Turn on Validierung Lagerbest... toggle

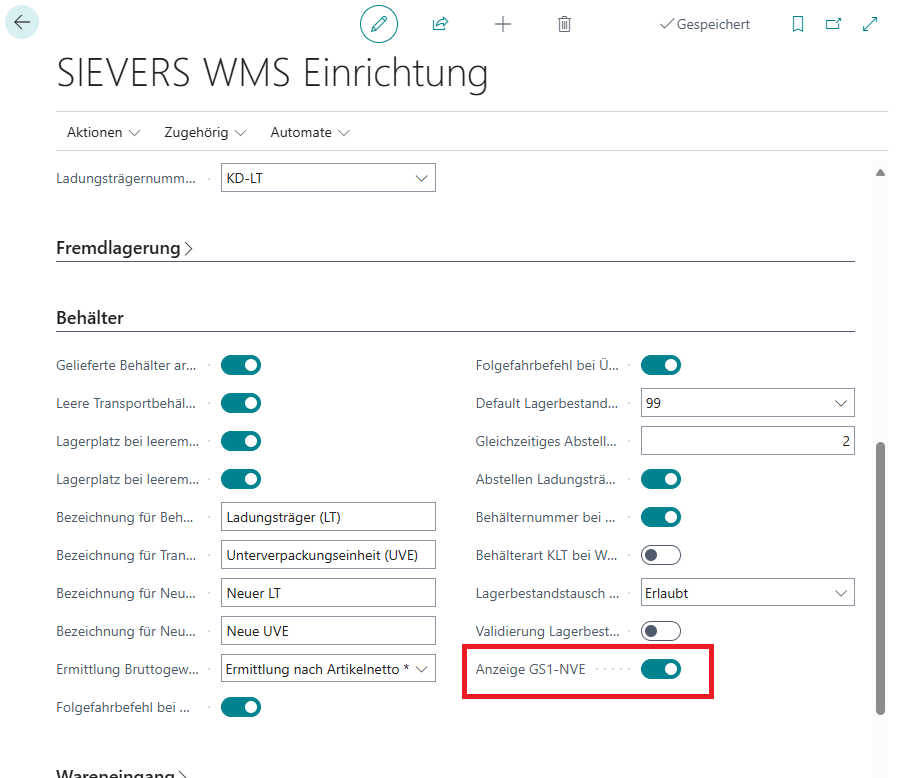(x=660, y=631)
